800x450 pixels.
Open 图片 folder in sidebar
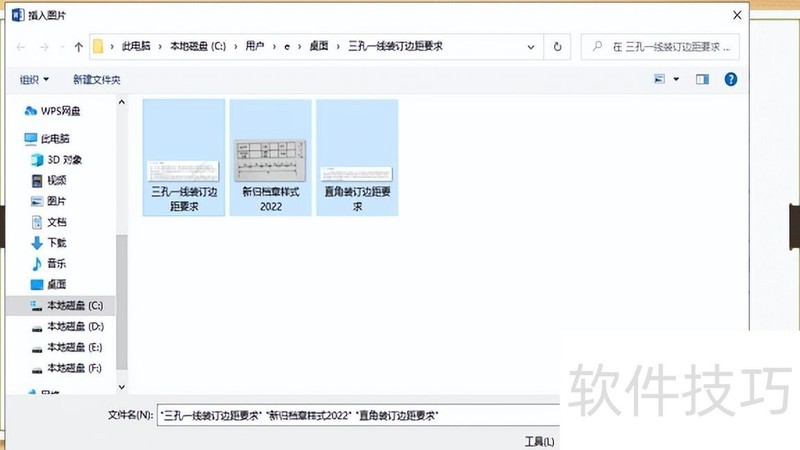49,201
